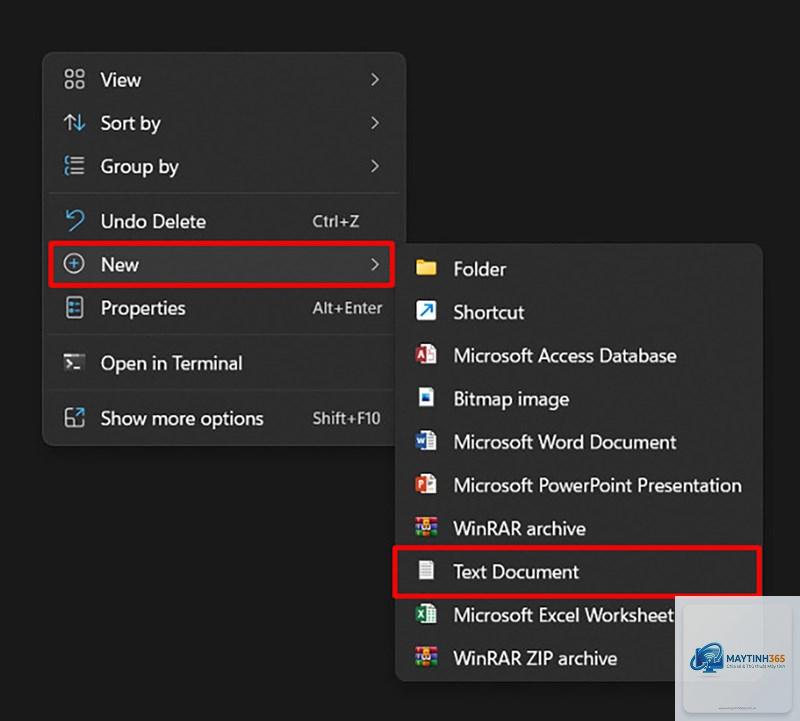Click the Ctrl+Z shortcut label
The image size is (800, 721).
click(336, 221)
